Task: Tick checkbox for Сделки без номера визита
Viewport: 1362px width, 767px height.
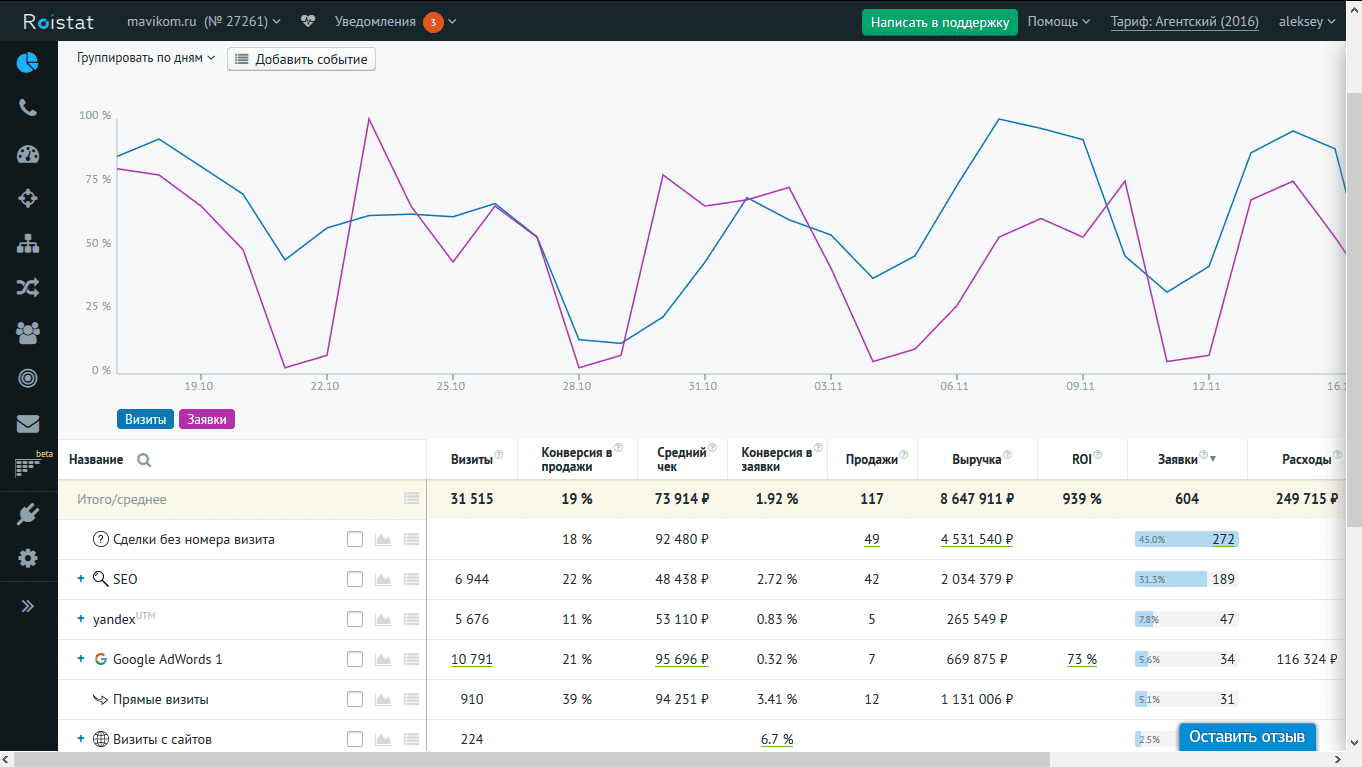Action: point(355,539)
